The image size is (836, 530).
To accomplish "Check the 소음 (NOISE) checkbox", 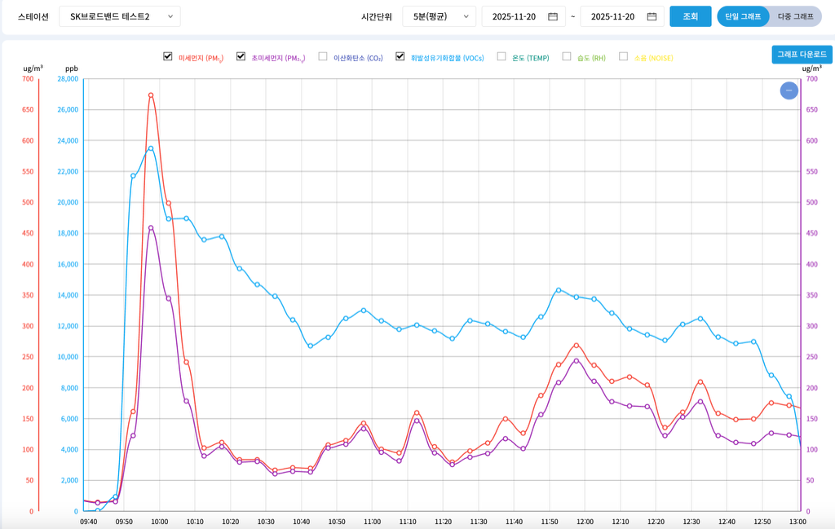I will (x=624, y=57).
